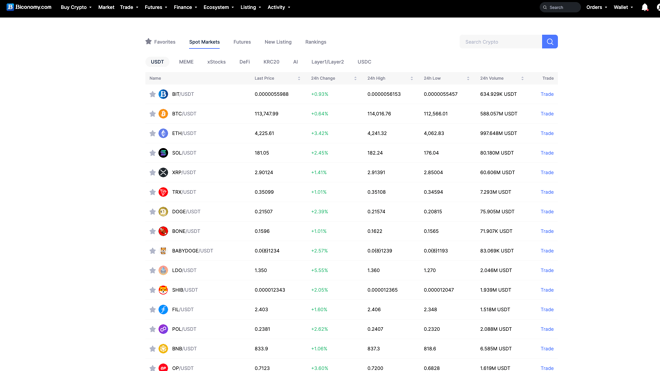
Task: Expand the Futures menu in navbar
Action: click(x=156, y=7)
